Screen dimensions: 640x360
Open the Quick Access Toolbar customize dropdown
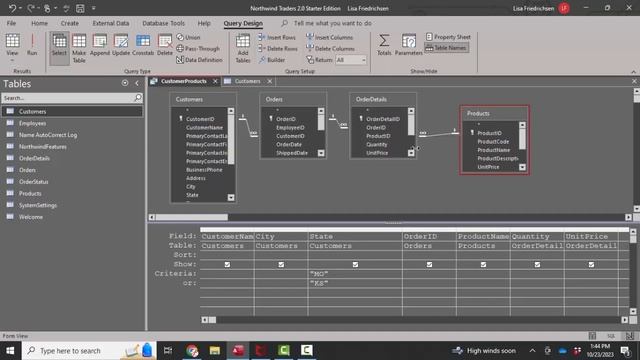pyautogui.click(x=93, y=8)
